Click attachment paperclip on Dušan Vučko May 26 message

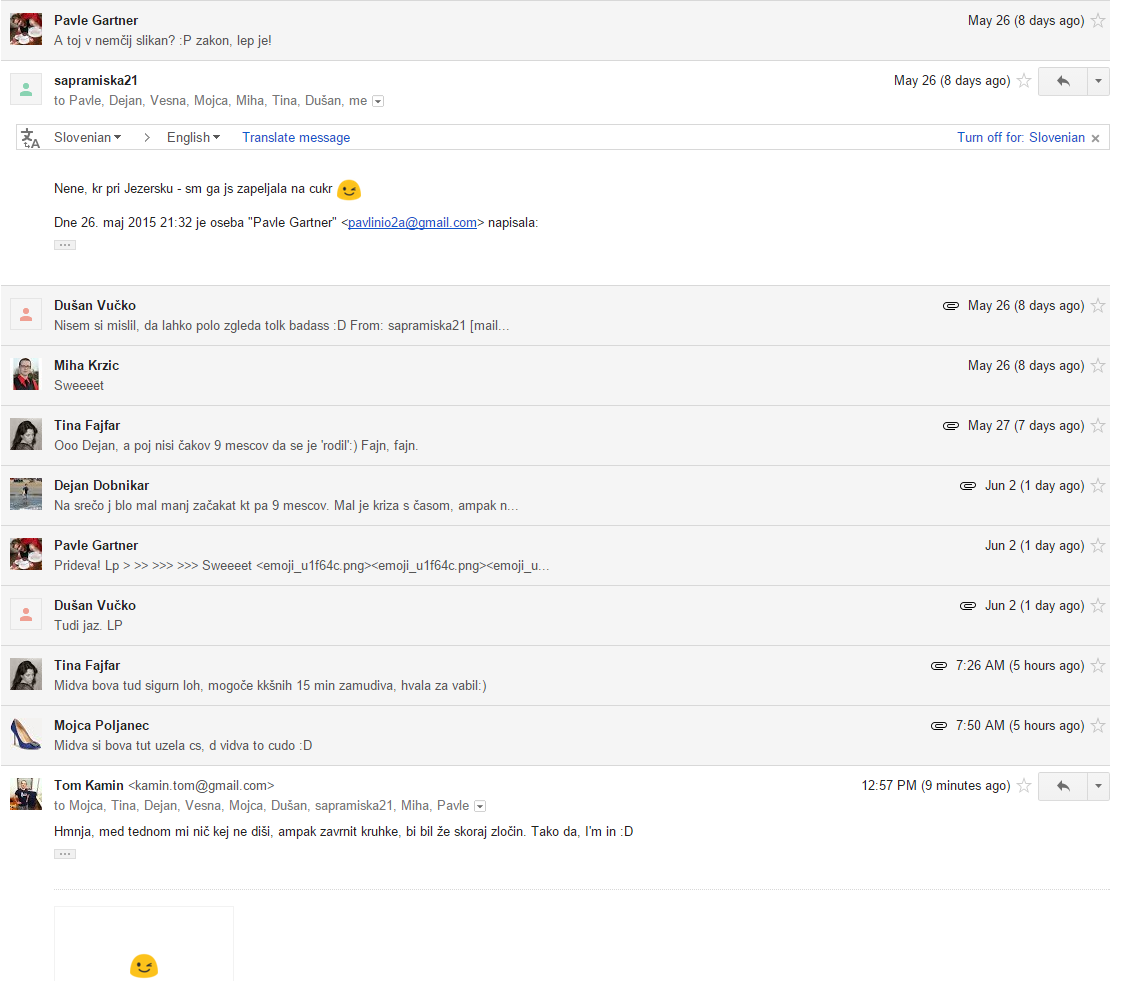coord(951,306)
